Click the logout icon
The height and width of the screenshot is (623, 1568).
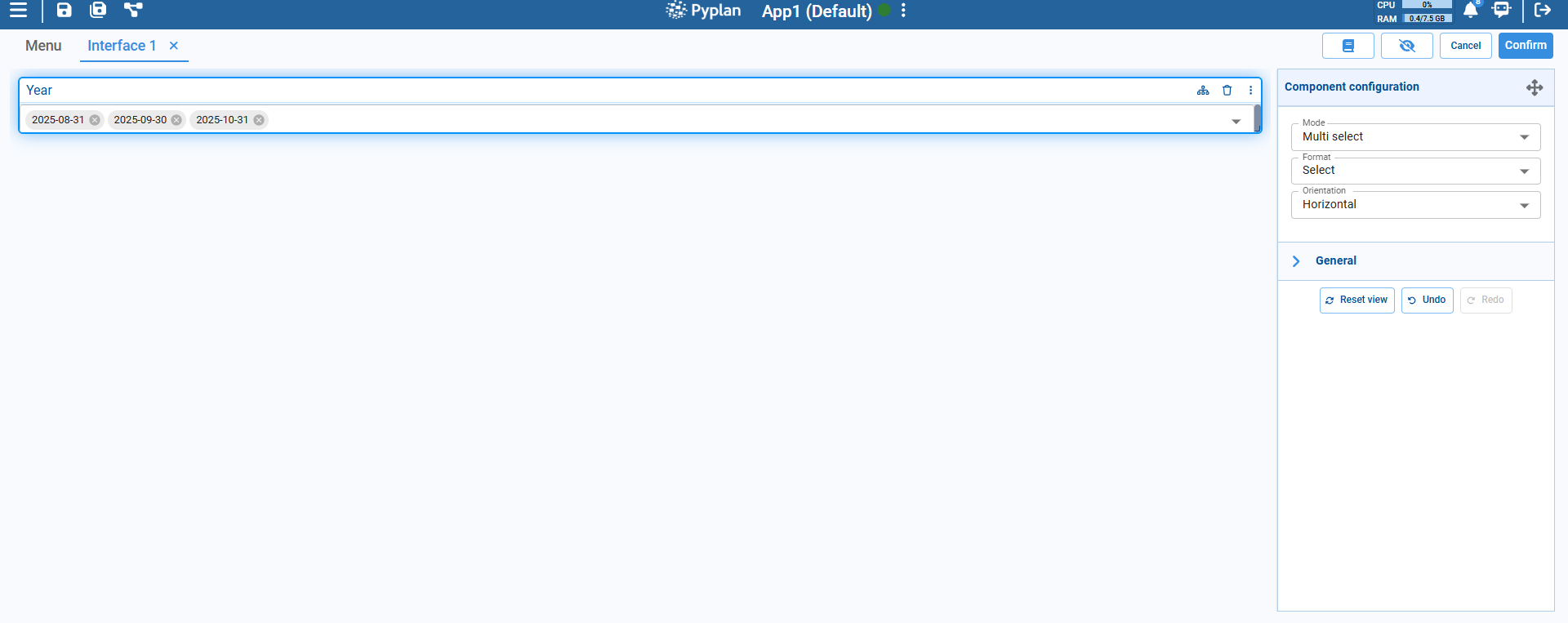click(1542, 11)
